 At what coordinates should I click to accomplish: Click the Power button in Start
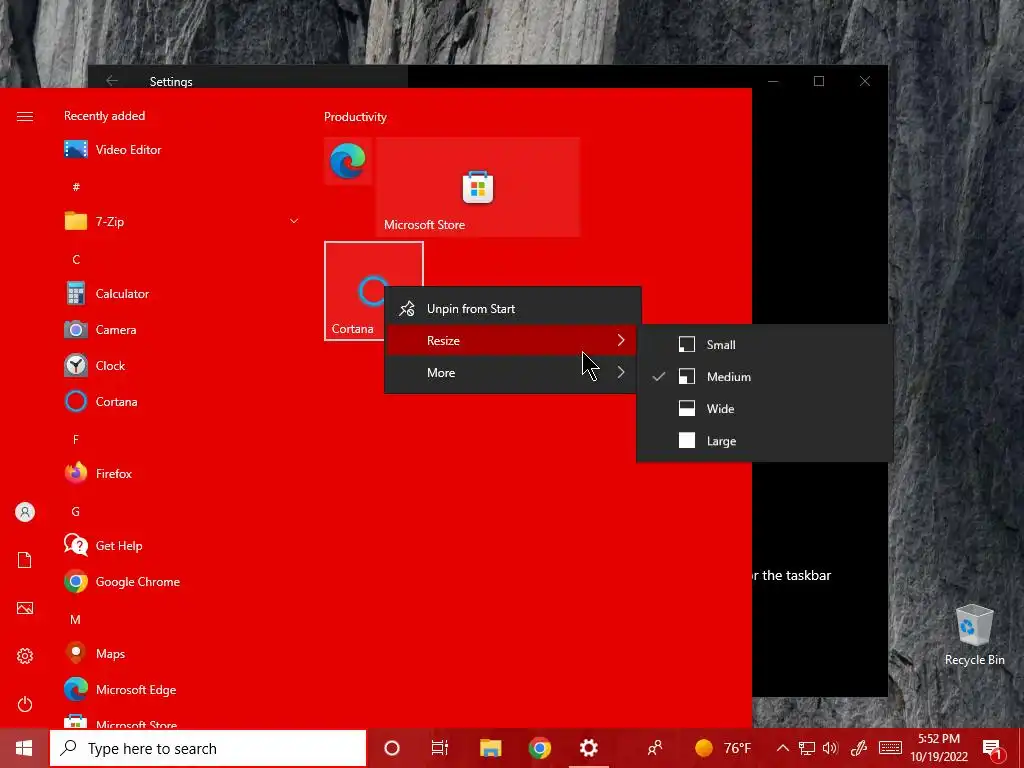click(25, 704)
